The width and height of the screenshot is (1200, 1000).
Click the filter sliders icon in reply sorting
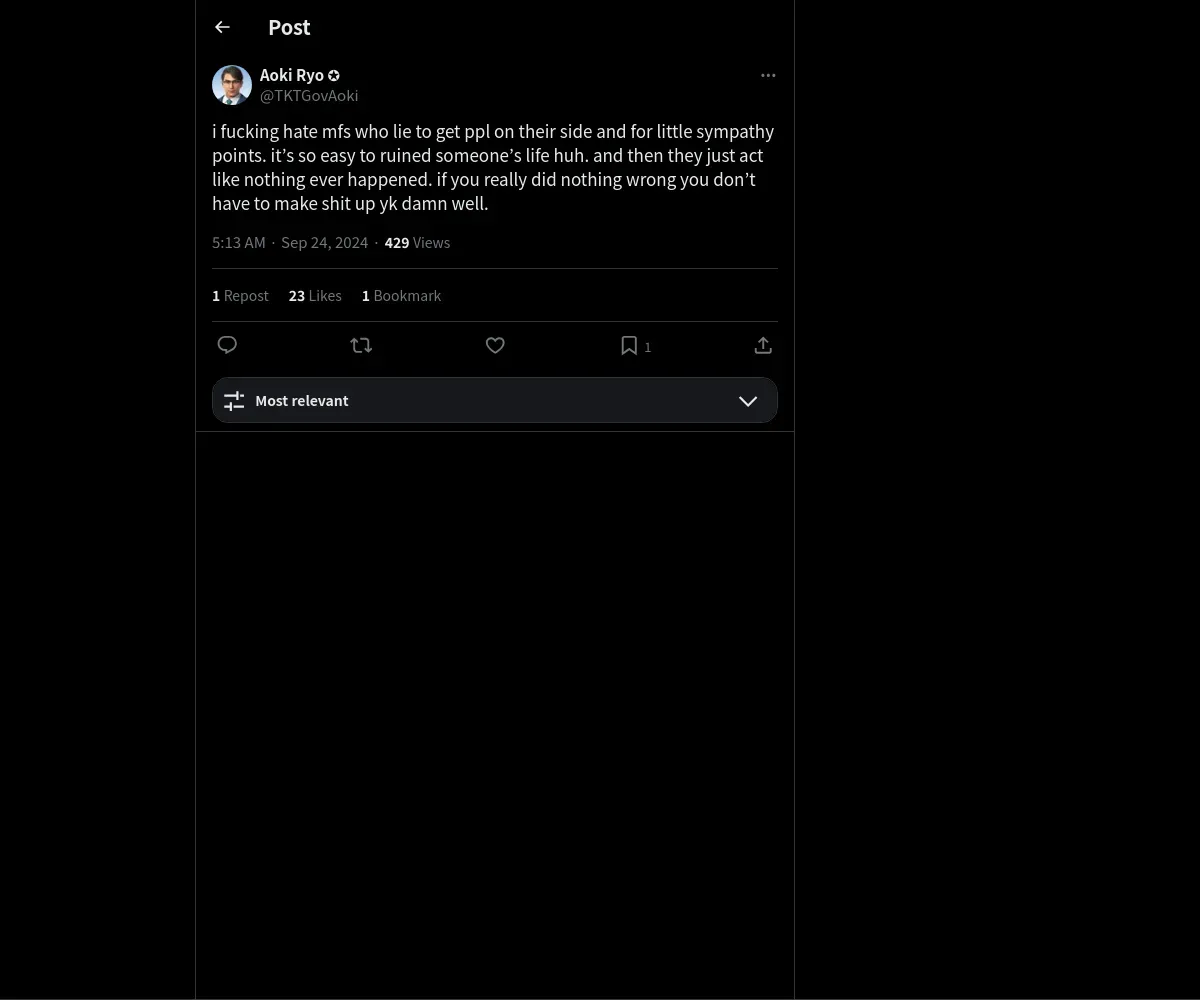click(x=234, y=401)
